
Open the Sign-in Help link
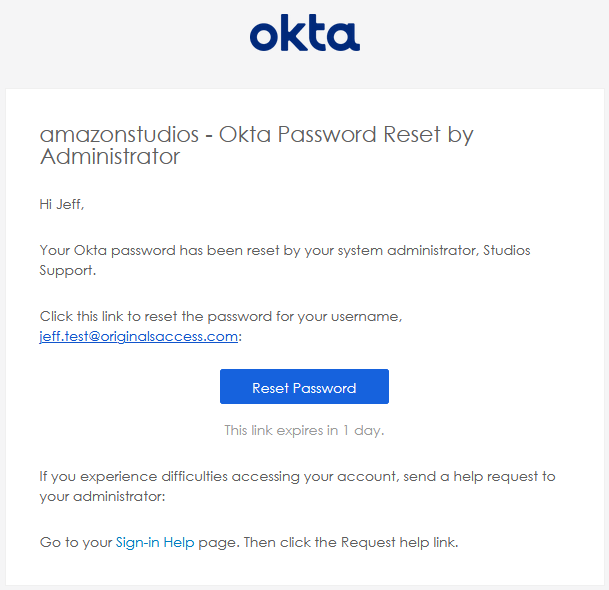(155, 542)
